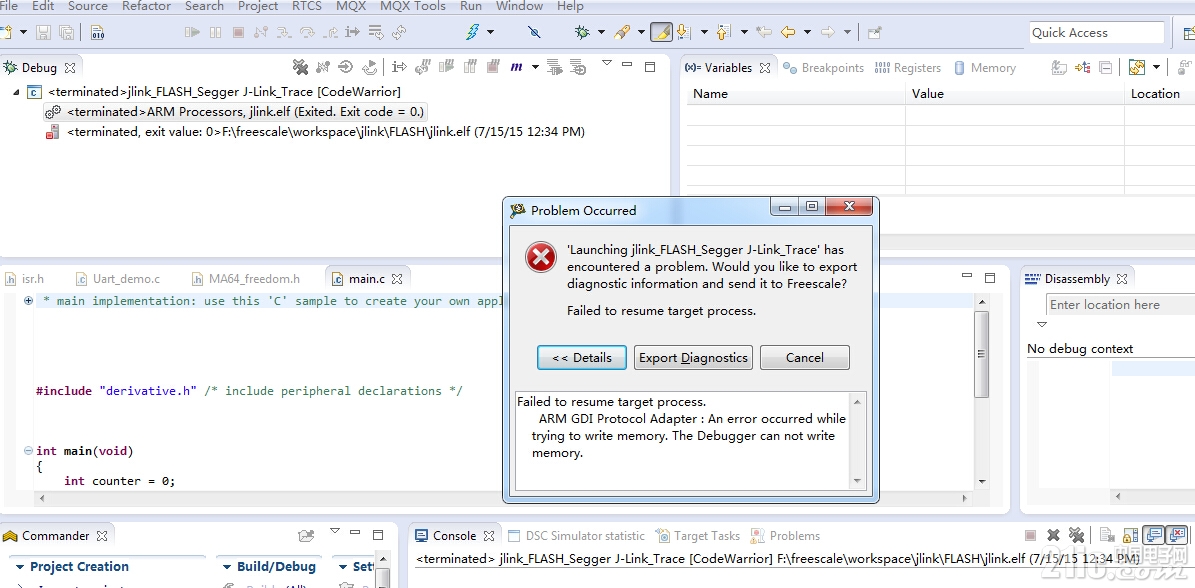
Task: Click the Save All toolbar icon
Action: pos(66,33)
